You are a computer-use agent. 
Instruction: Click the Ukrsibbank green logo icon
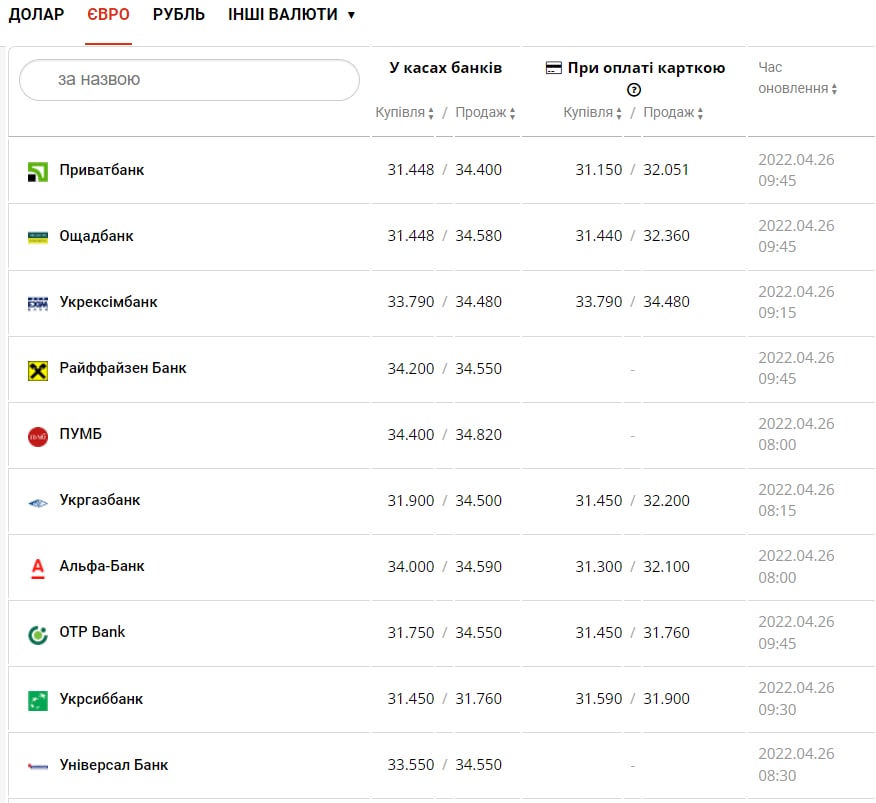(38, 700)
